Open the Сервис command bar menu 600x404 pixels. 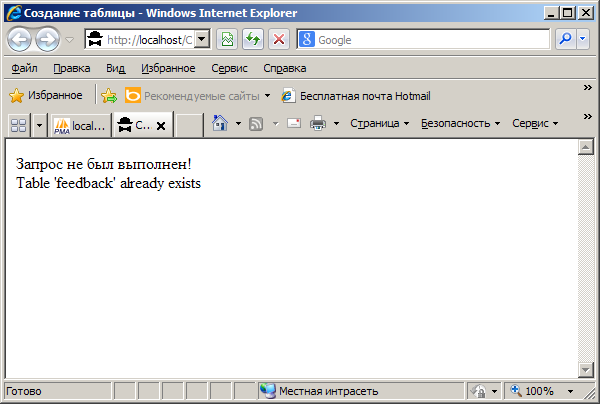point(535,123)
